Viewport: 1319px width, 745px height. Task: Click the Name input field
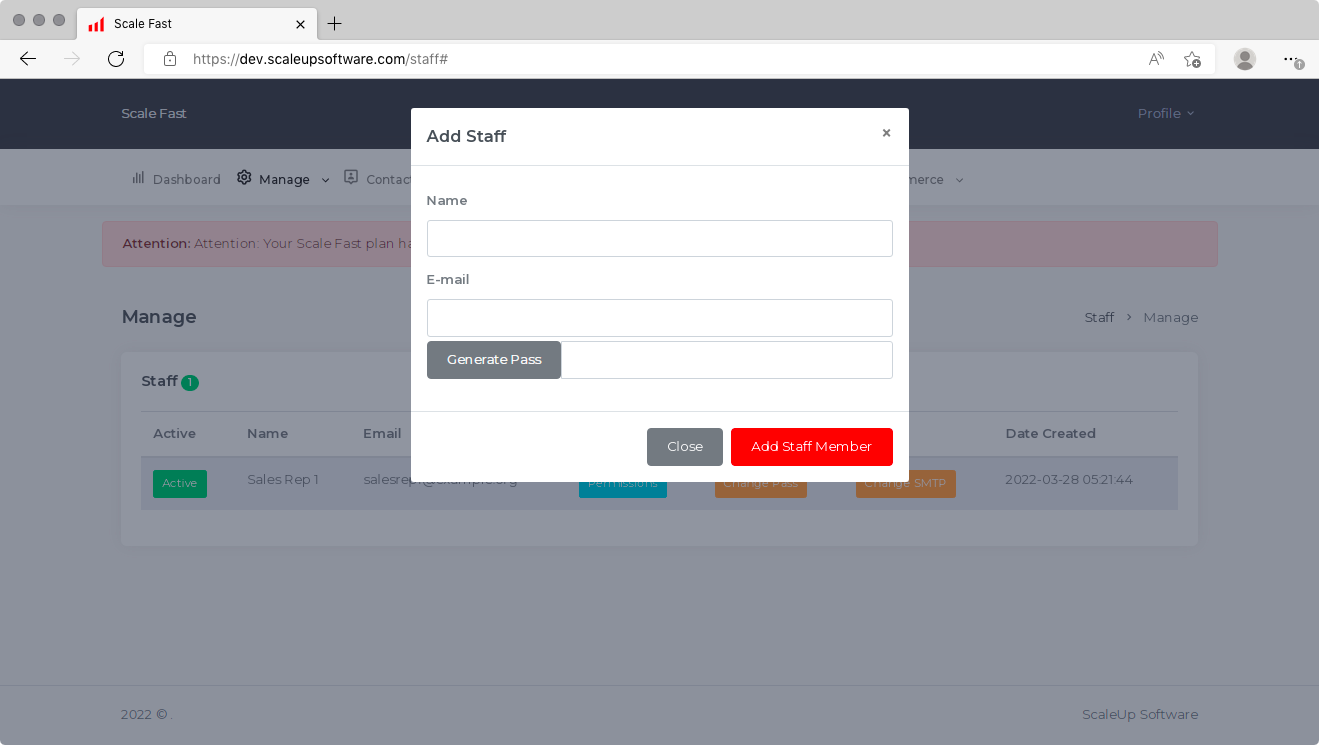659,239
